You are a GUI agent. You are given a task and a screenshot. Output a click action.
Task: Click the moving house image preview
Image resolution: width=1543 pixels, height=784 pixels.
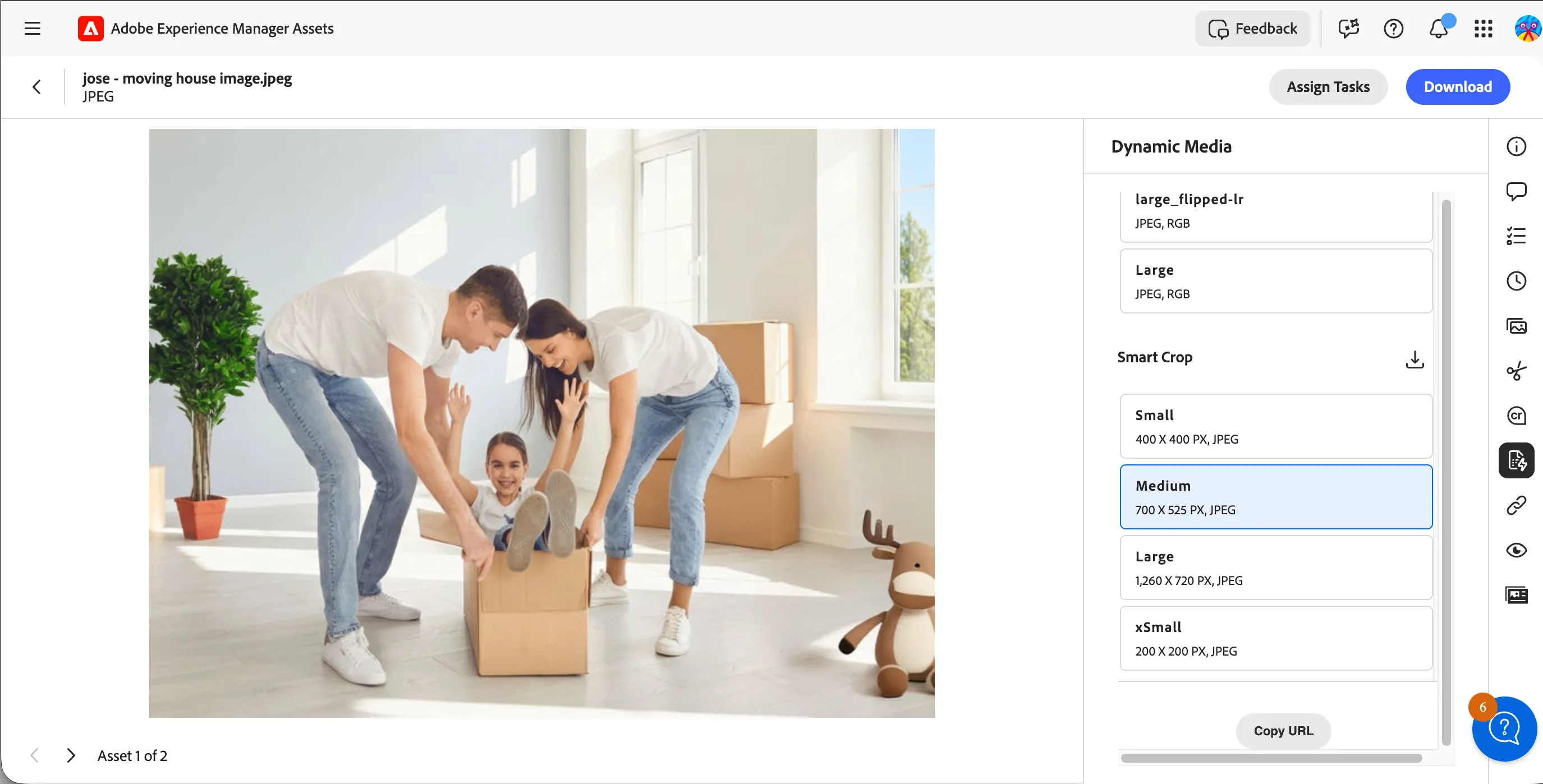coord(541,423)
